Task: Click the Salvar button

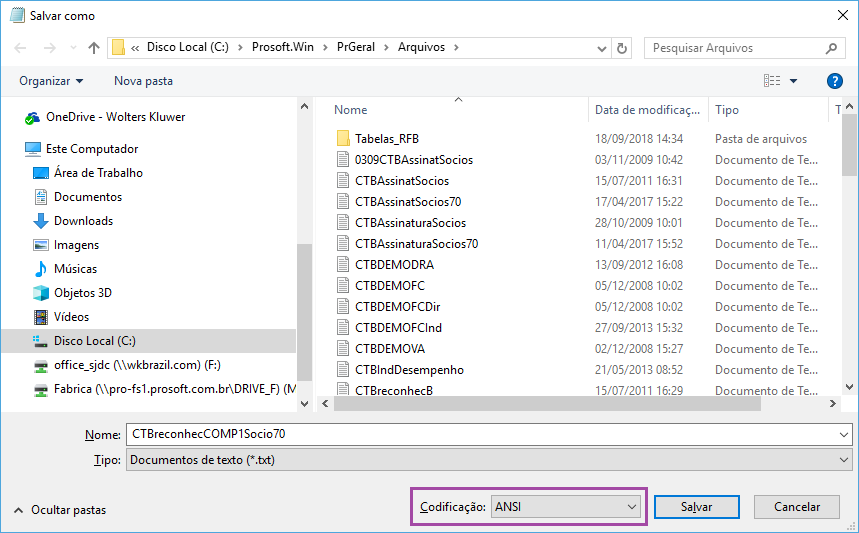Action: pos(697,507)
